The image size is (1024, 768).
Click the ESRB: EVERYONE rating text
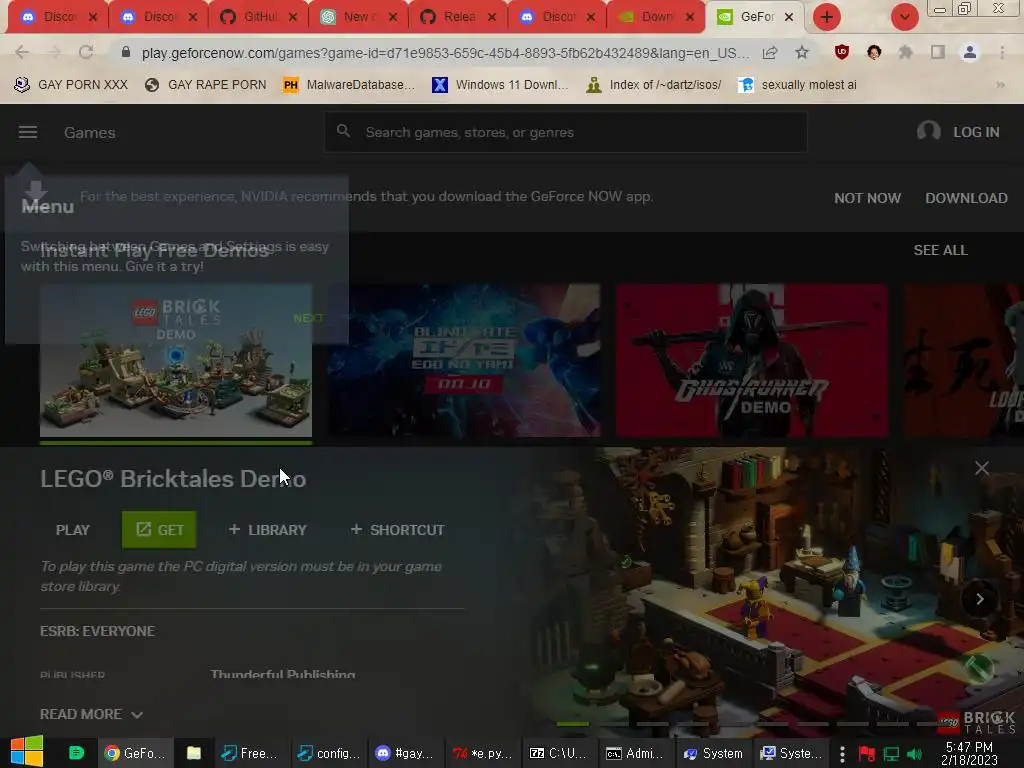97,631
